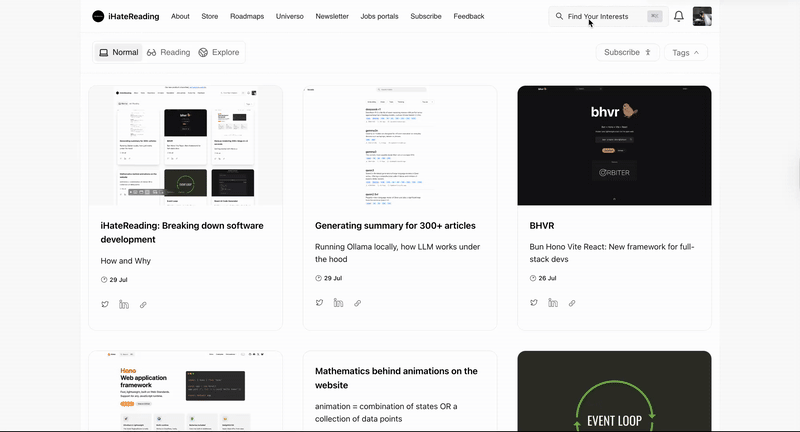Switch to Reading view mode
Image resolution: width=800 pixels, height=432 pixels.
(168, 53)
